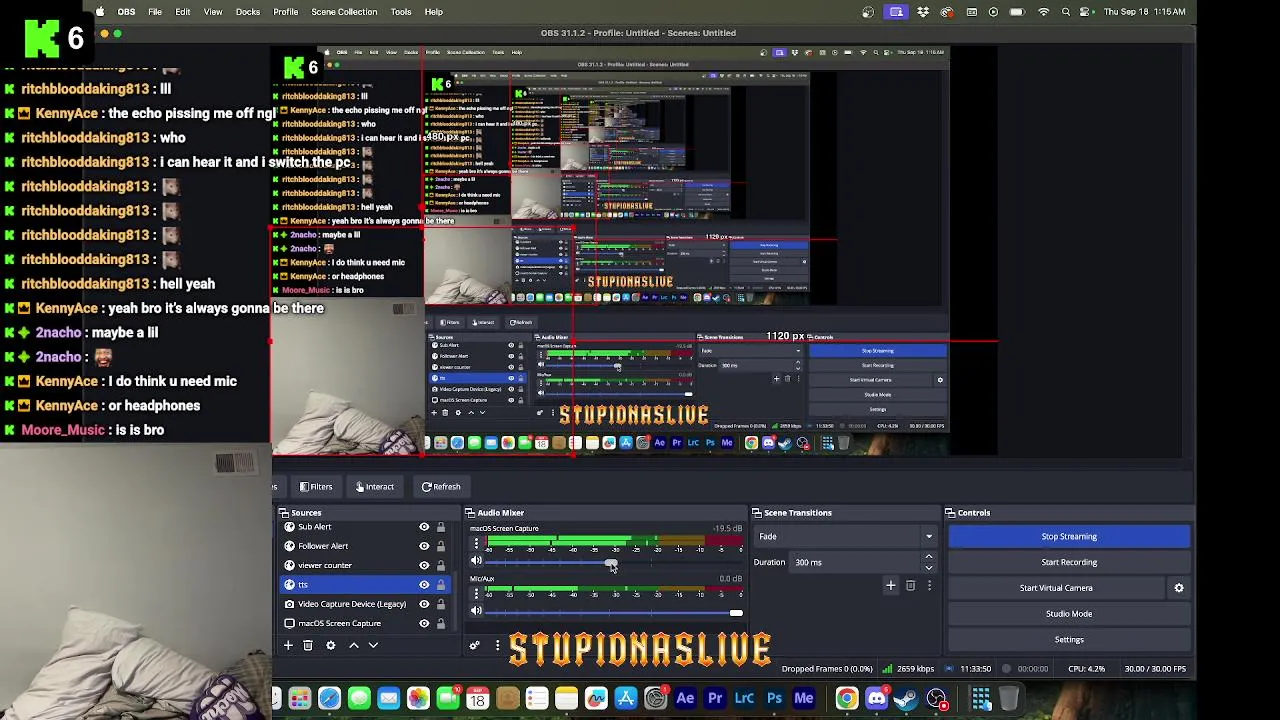Open advanced audio properties gears icon
The image size is (1280, 720).
click(x=475, y=645)
